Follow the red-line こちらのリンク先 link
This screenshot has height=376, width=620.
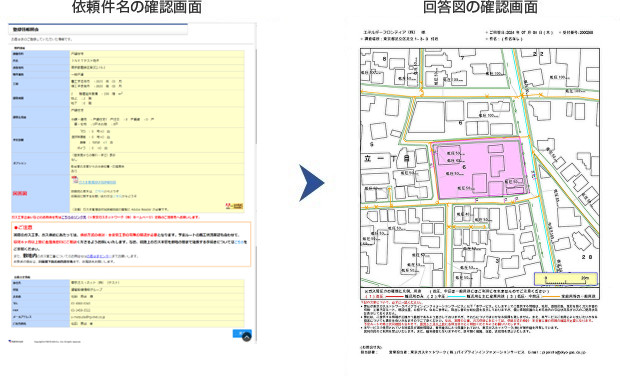click(74, 217)
